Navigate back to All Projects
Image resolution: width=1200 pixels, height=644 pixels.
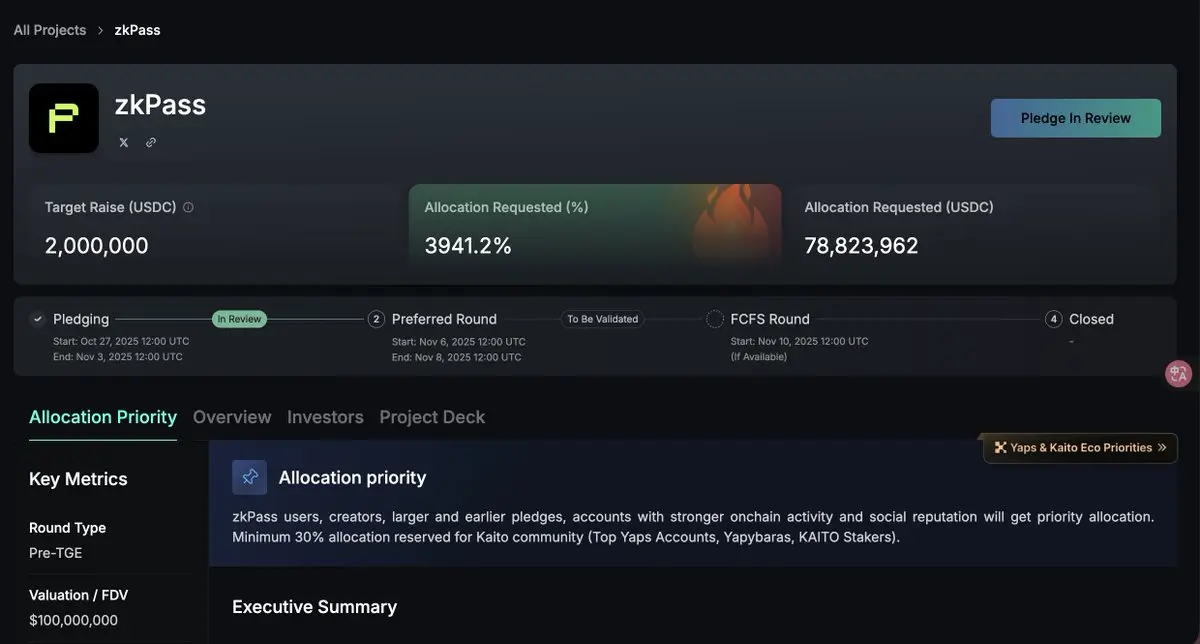click(x=50, y=30)
